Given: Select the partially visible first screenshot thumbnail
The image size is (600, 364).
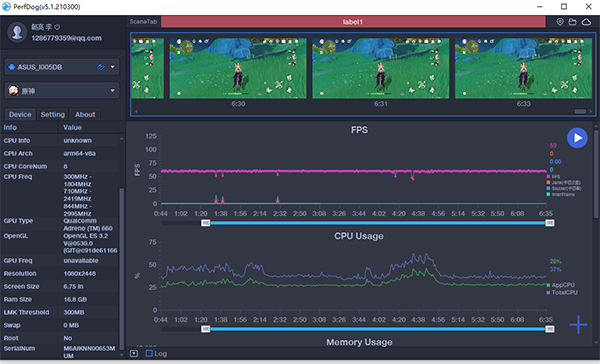Looking at the screenshot, I should [147, 68].
